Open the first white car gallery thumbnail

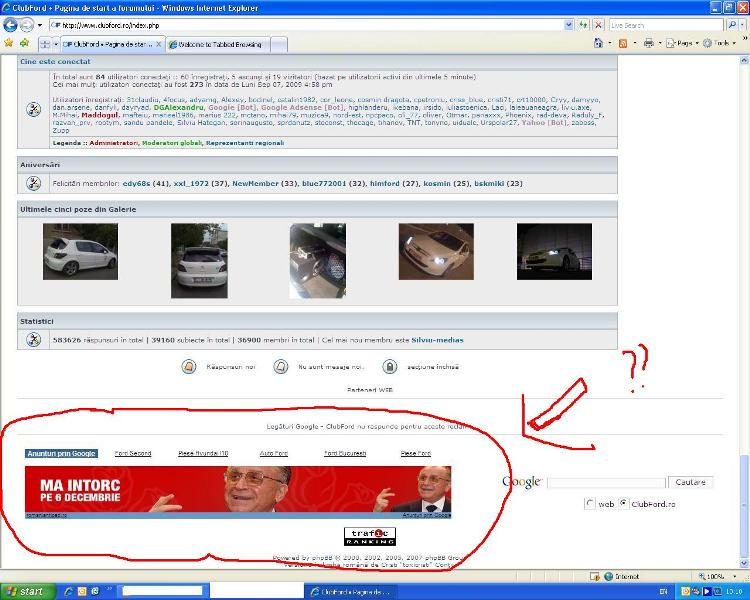80,251
